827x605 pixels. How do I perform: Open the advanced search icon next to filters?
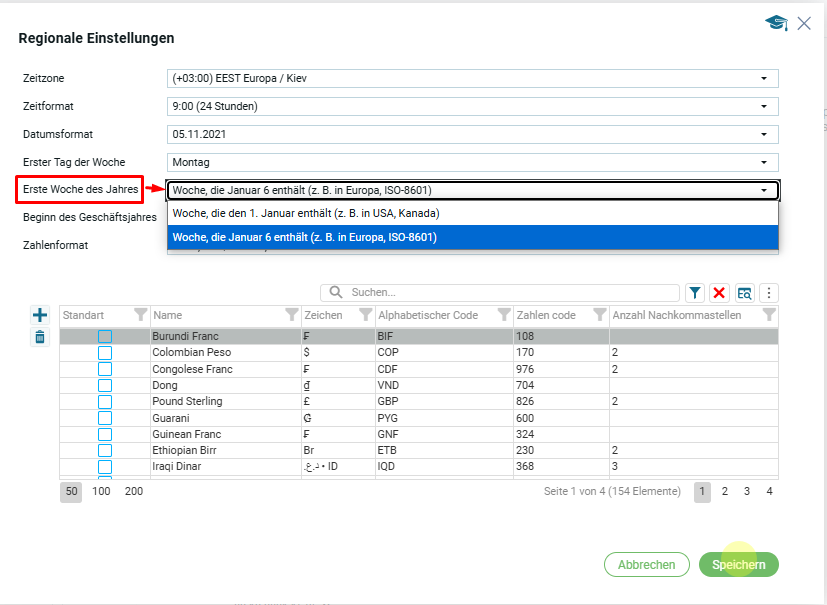744,293
